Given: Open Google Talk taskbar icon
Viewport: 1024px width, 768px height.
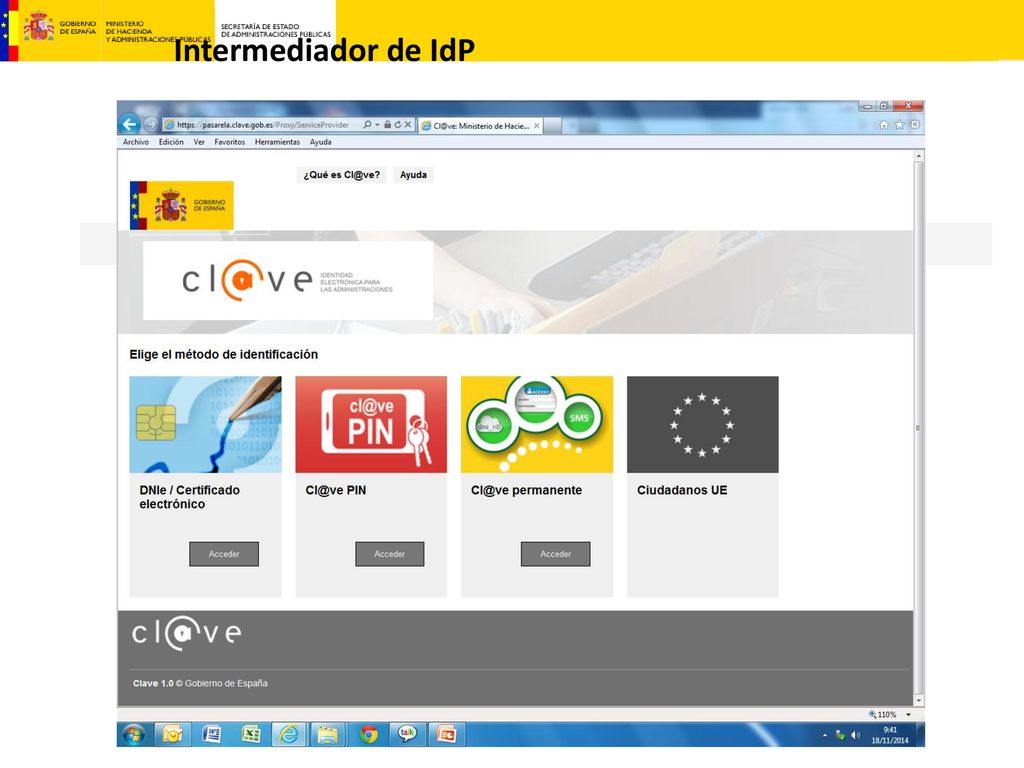Looking at the screenshot, I should [408, 735].
